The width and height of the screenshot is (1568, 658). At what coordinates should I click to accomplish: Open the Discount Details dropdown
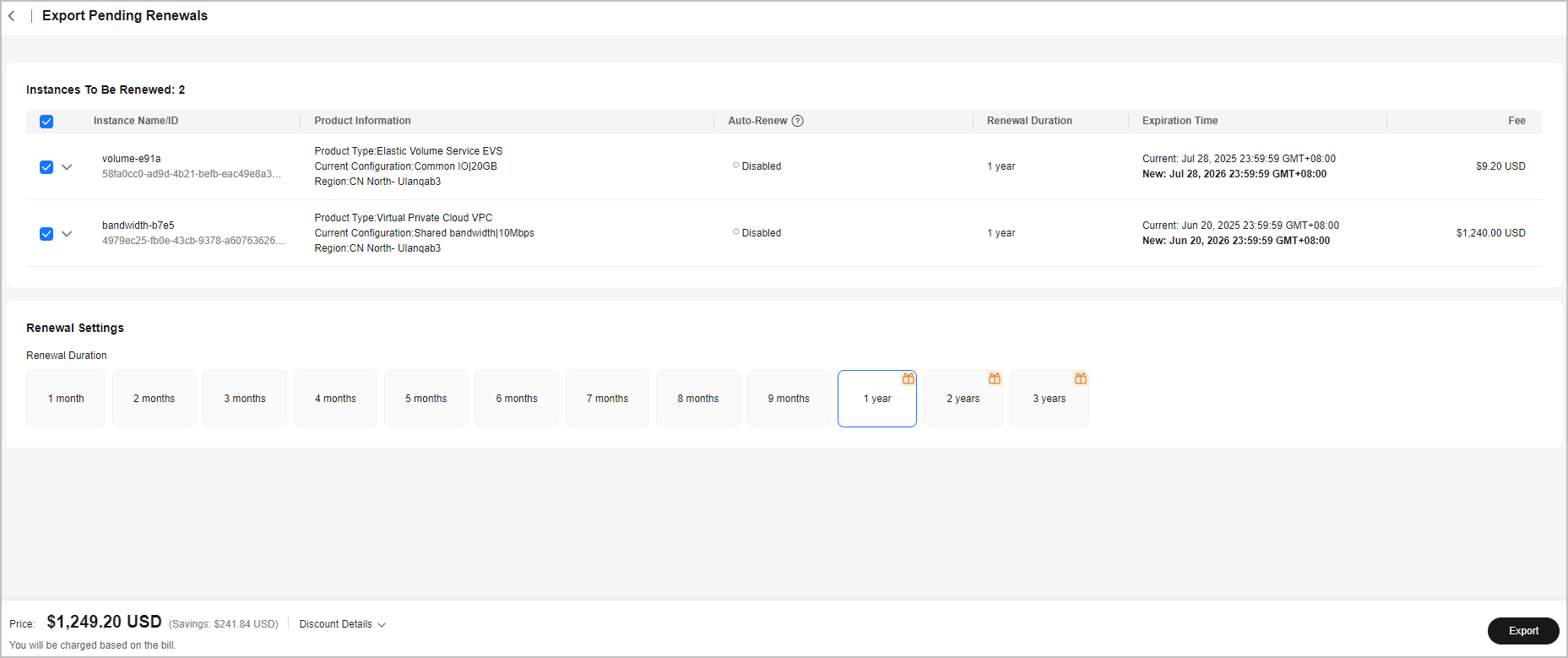point(342,624)
